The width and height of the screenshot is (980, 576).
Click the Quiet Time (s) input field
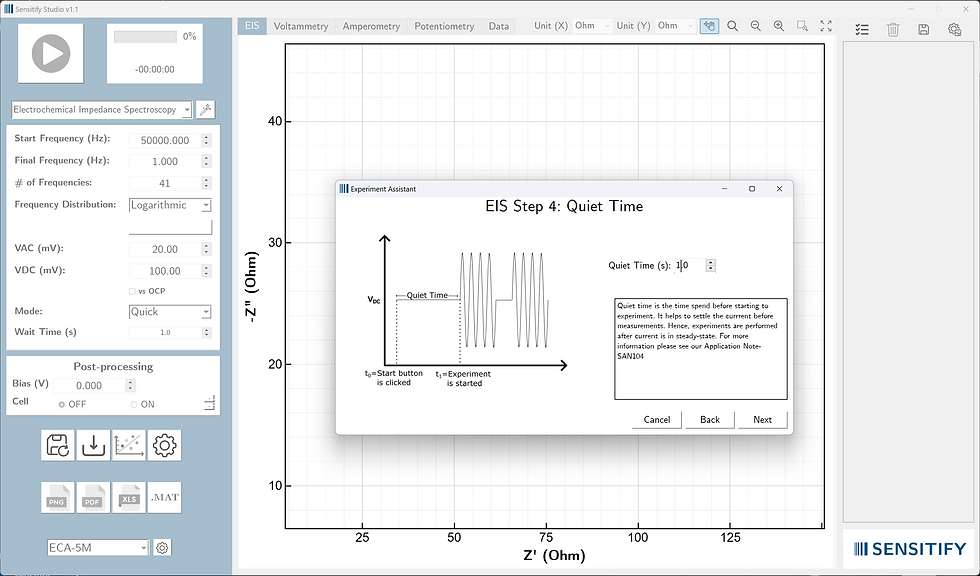coord(690,266)
